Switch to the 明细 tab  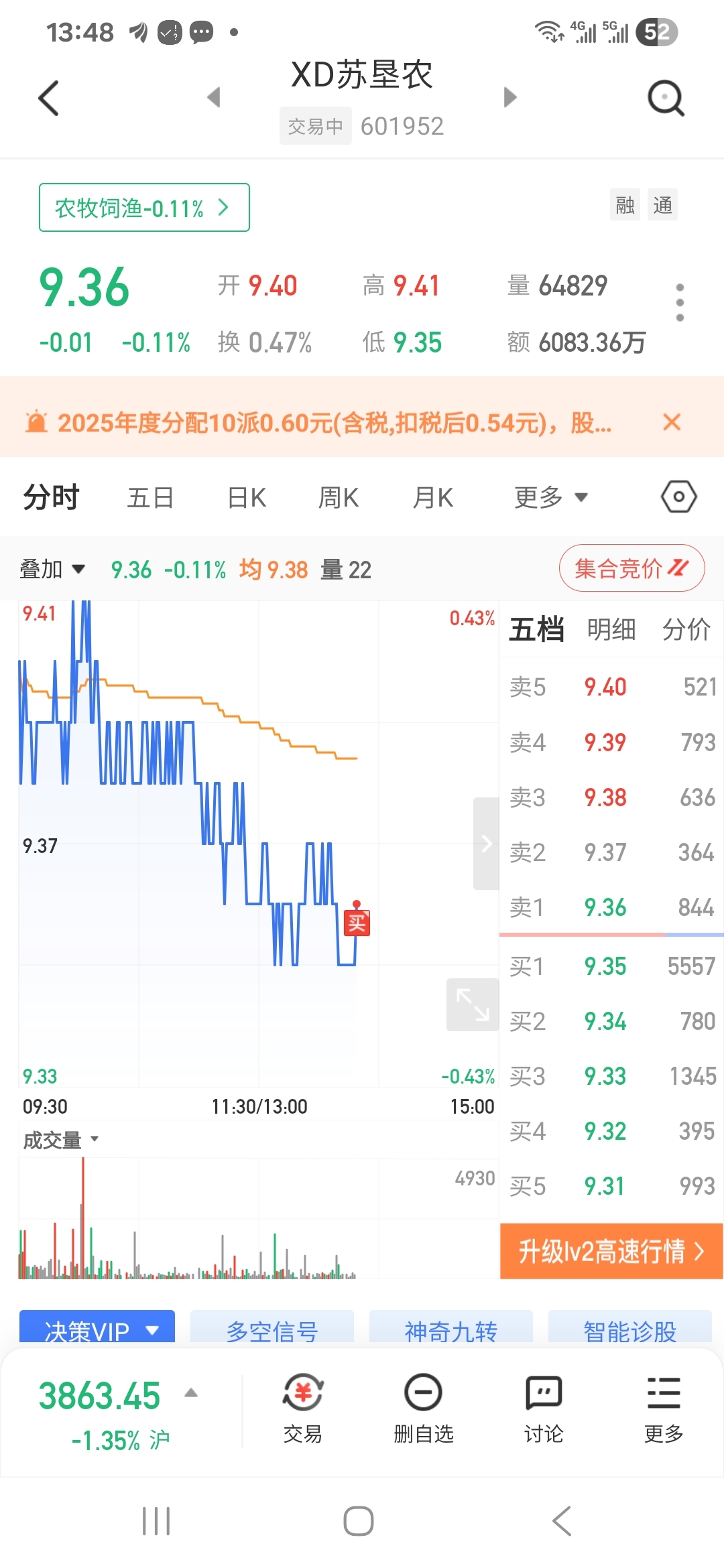(x=611, y=629)
